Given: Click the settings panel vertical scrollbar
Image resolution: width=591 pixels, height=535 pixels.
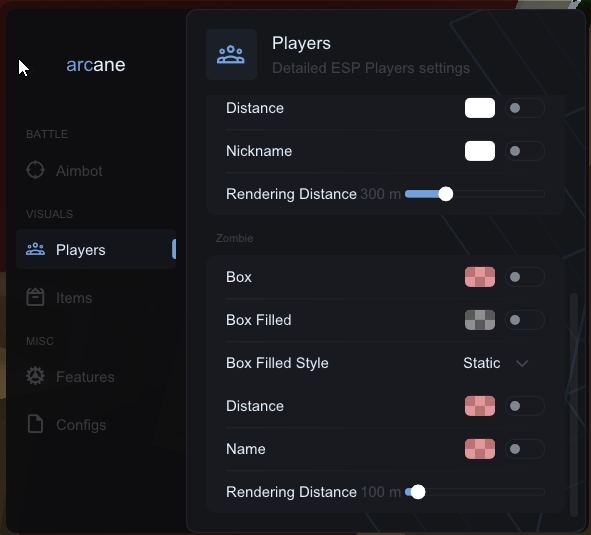Looking at the screenshot, I should click(574, 405).
